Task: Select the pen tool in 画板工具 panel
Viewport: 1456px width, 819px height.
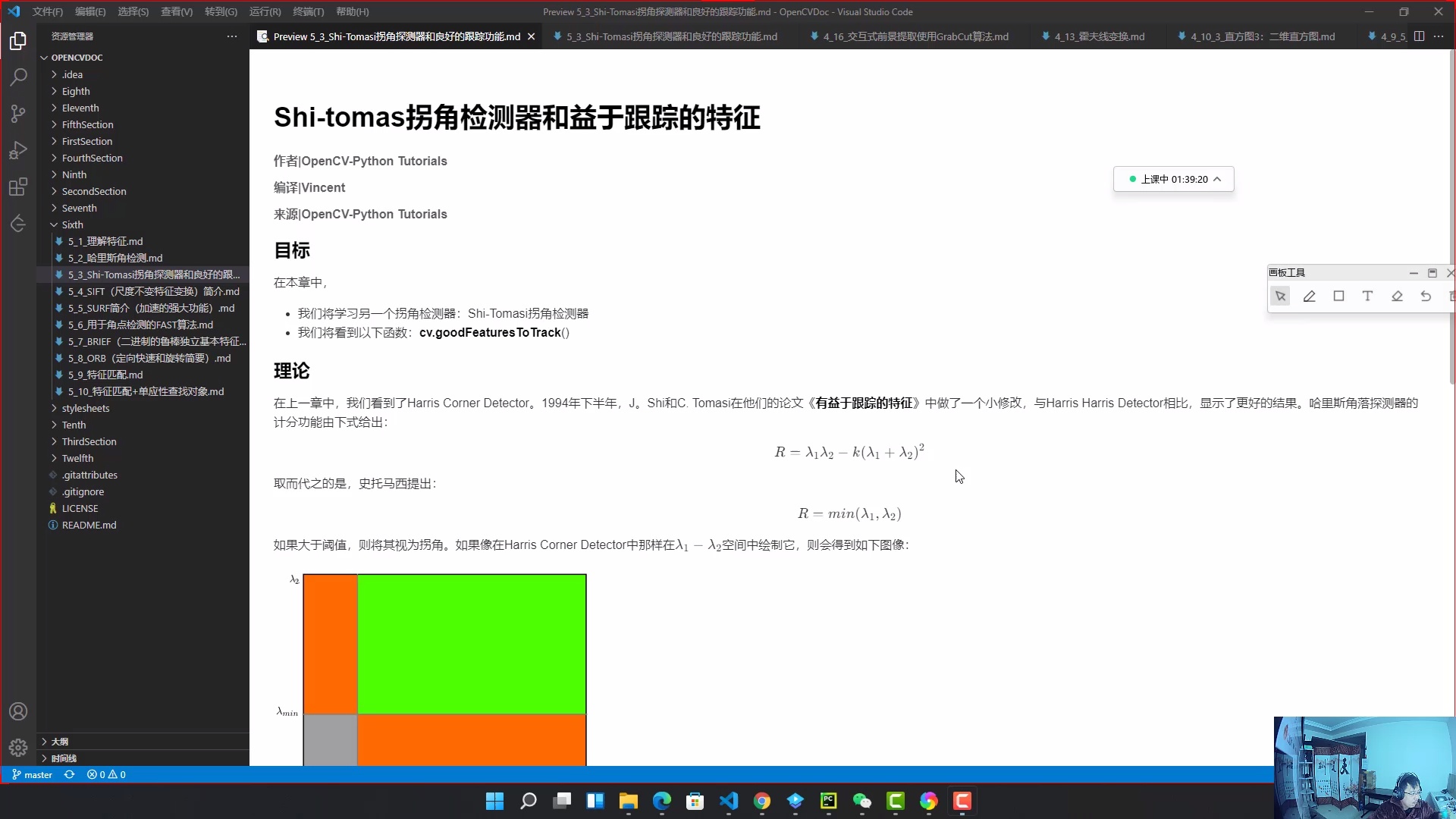Action: [1310, 297]
